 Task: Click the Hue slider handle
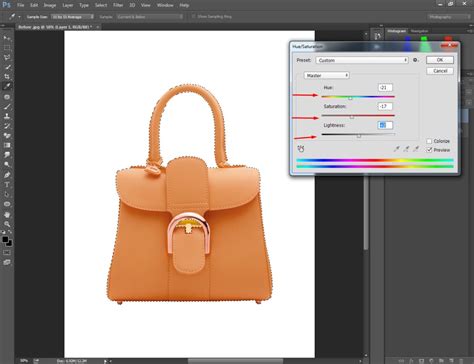(350, 98)
